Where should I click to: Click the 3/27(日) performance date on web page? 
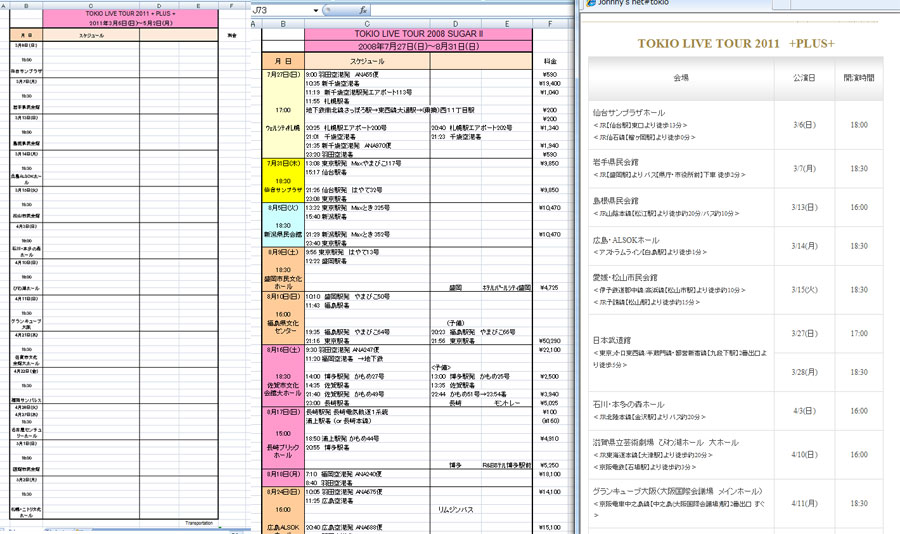[804, 333]
